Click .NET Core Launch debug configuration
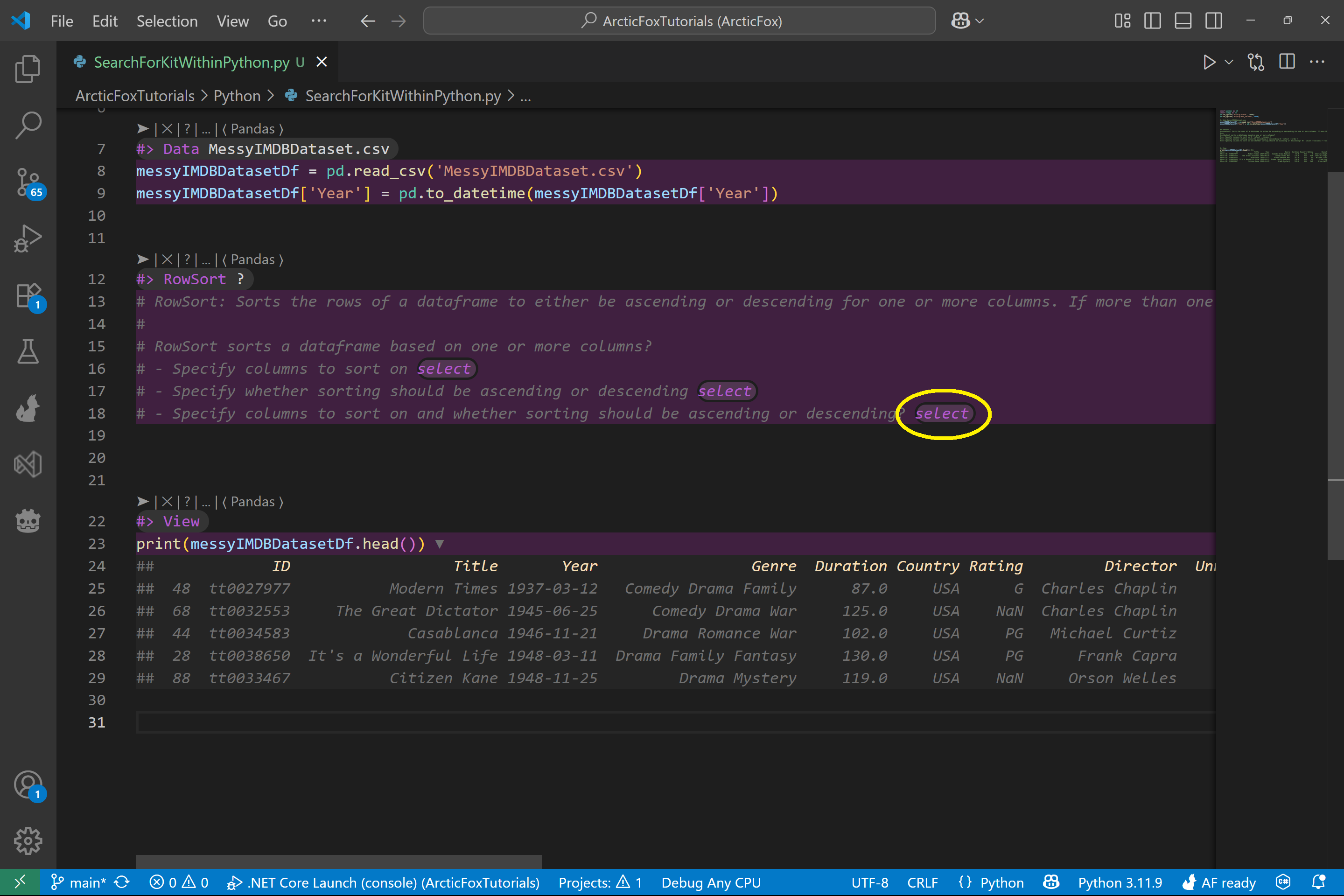1344x896 pixels. tap(383, 883)
